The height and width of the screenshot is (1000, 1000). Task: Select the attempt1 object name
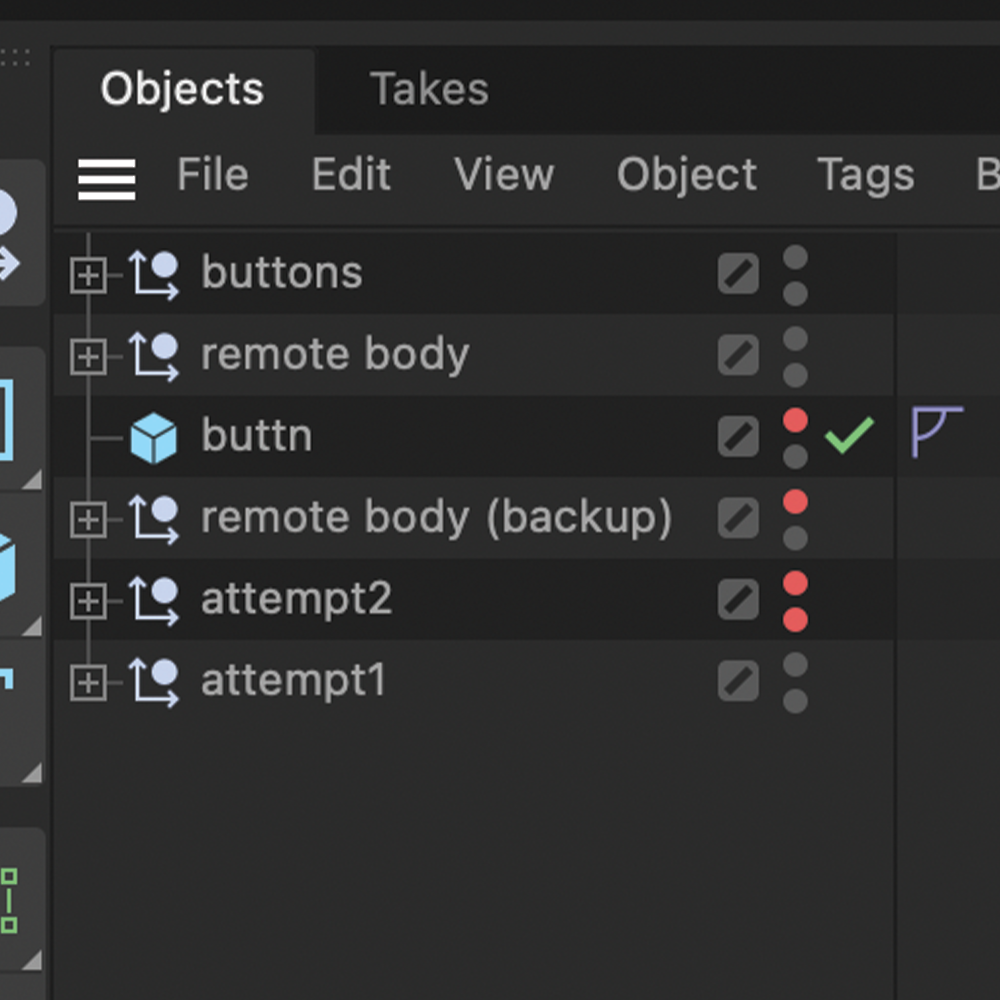292,680
